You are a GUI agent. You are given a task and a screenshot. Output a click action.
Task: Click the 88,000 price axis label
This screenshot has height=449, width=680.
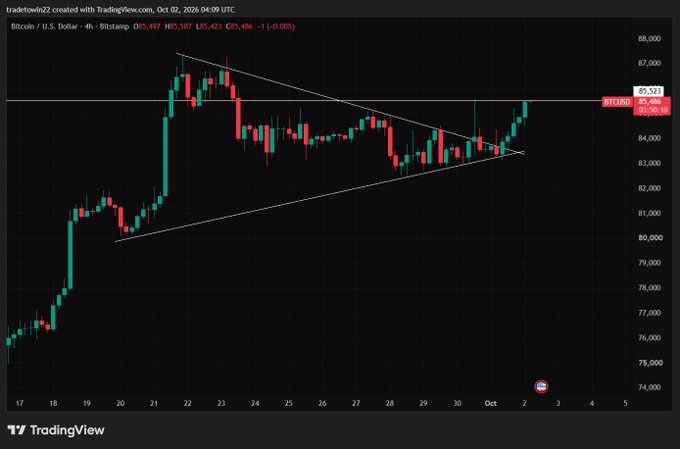pos(649,39)
